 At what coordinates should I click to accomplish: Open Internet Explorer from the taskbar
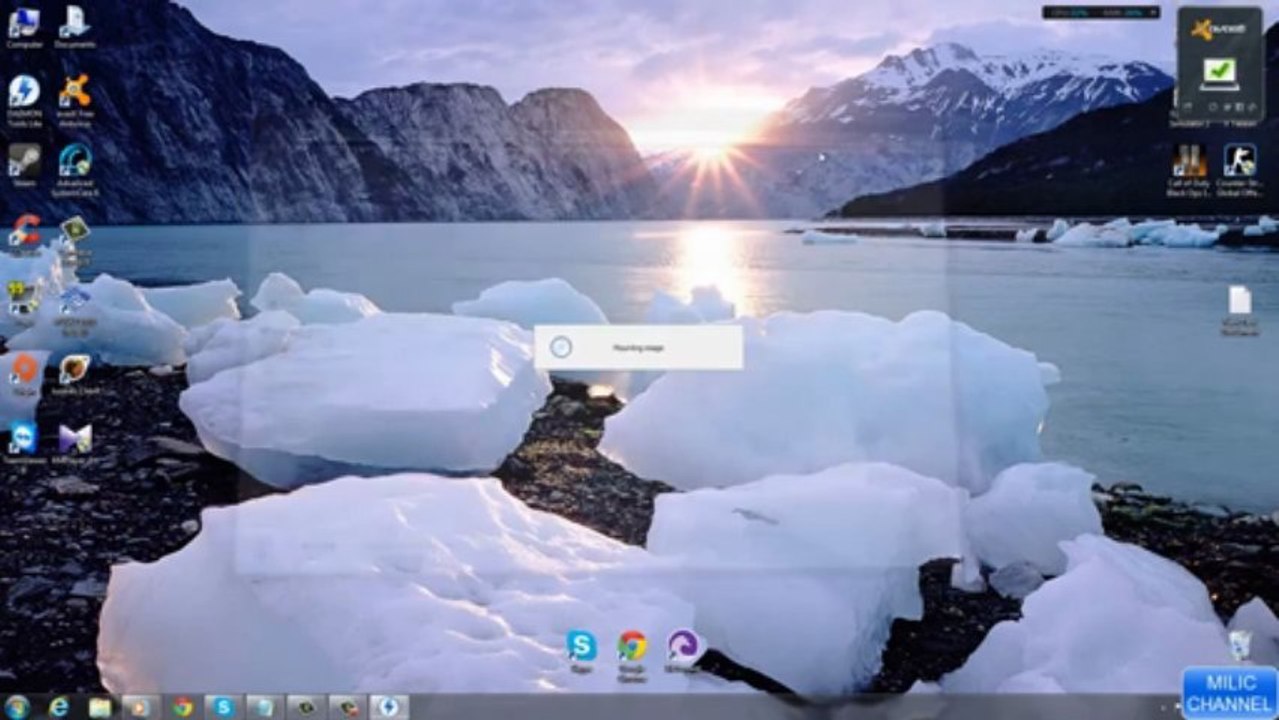pos(59,707)
